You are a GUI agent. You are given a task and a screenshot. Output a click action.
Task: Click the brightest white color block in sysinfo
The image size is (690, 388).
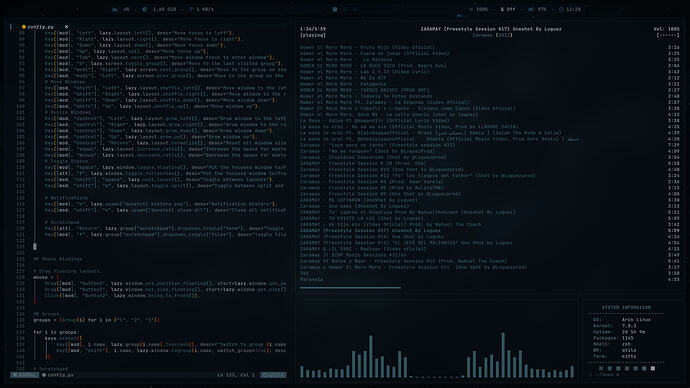[x=653, y=369]
